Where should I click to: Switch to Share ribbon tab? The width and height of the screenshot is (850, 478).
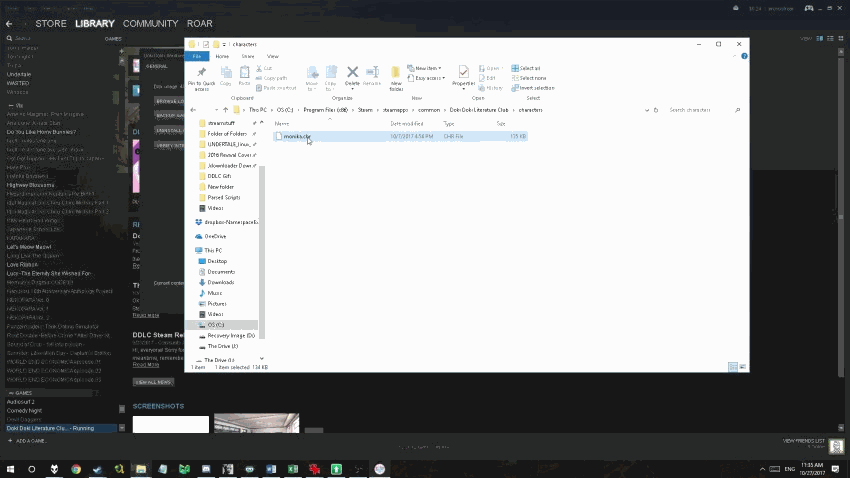pyautogui.click(x=248, y=56)
